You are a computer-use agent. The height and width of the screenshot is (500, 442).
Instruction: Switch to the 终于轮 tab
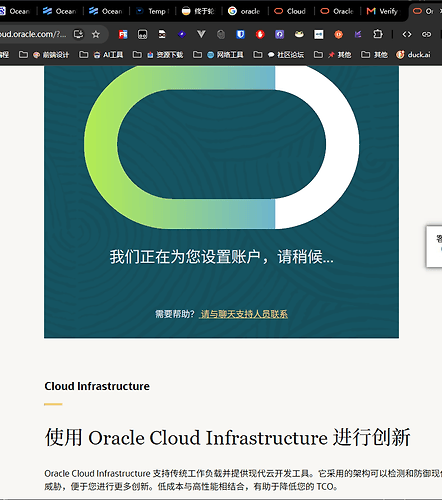[199, 11]
